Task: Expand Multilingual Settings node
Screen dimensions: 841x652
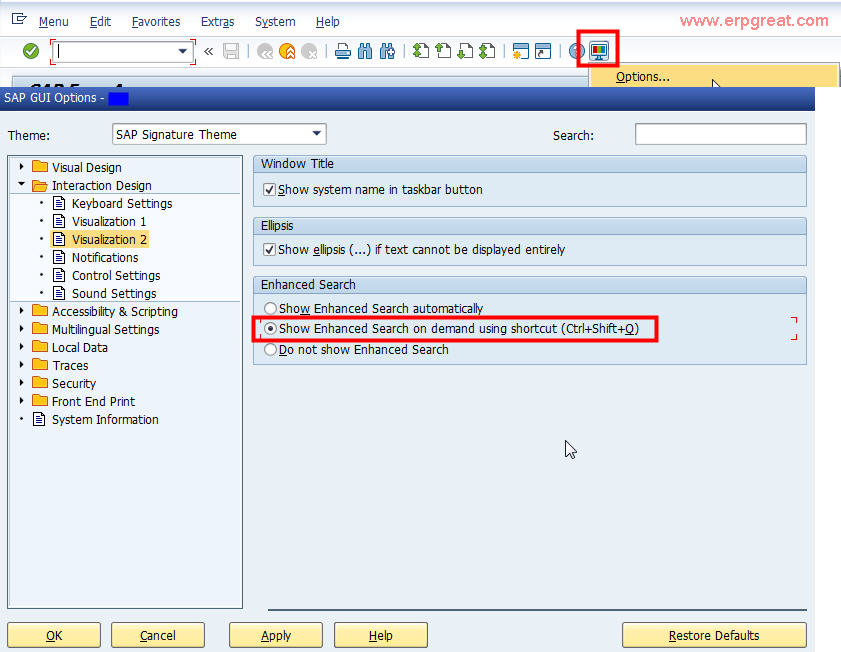Action: click(21, 329)
